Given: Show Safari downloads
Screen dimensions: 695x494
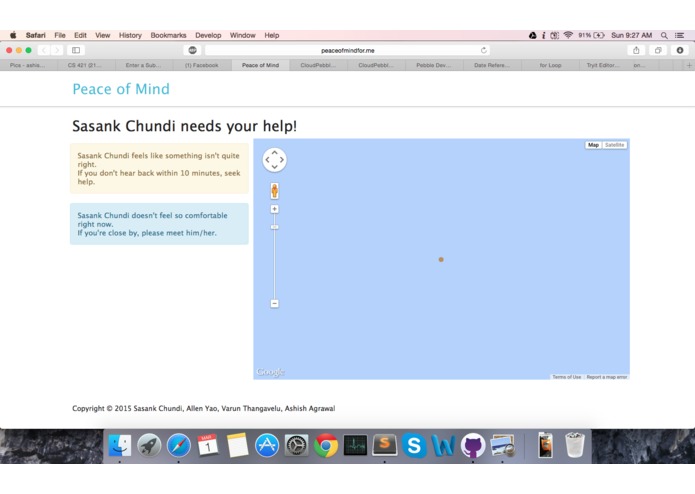Looking at the screenshot, I should [x=680, y=50].
